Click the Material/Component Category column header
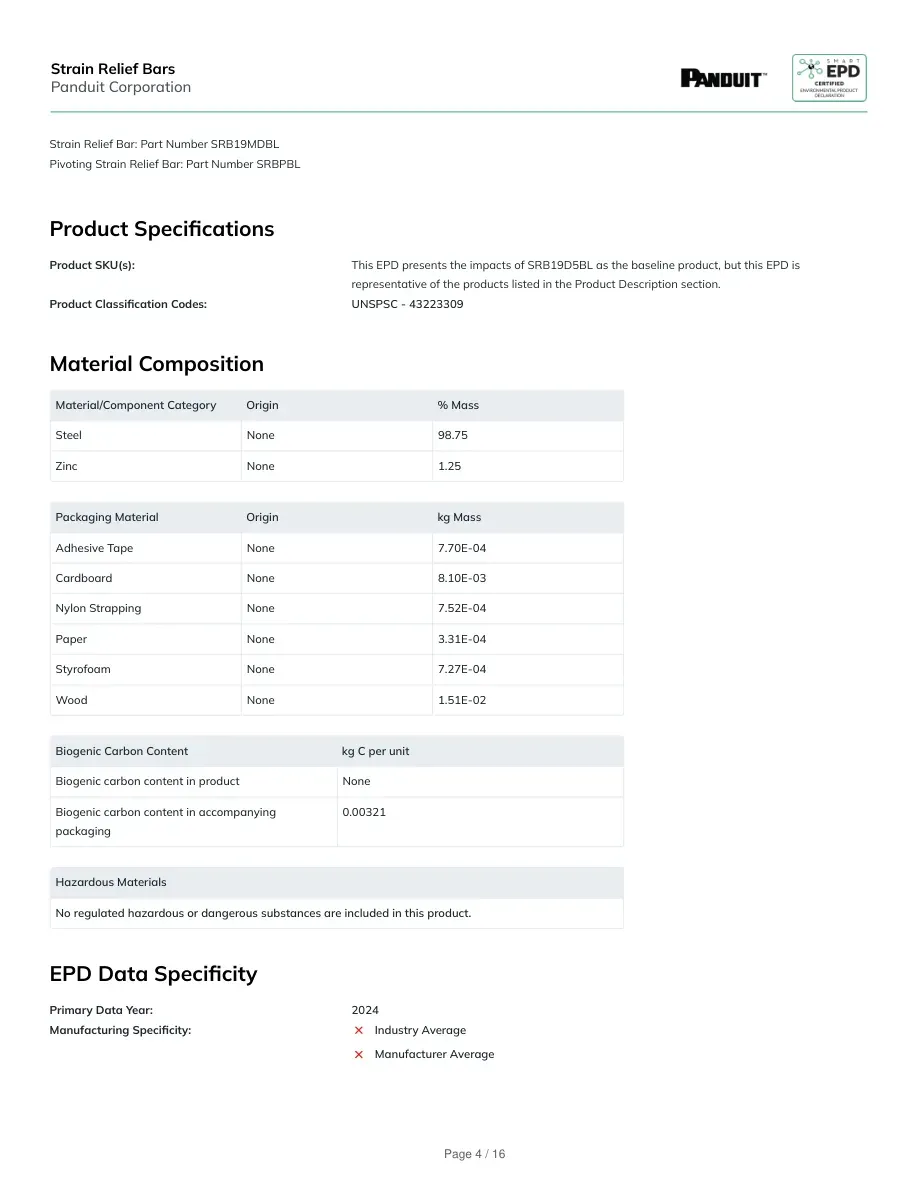918x1188 pixels. click(x=136, y=405)
